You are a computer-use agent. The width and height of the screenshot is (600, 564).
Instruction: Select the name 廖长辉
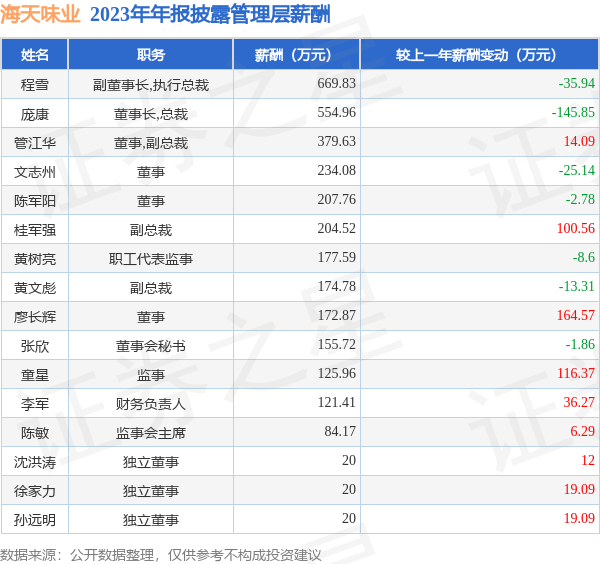click(35, 317)
